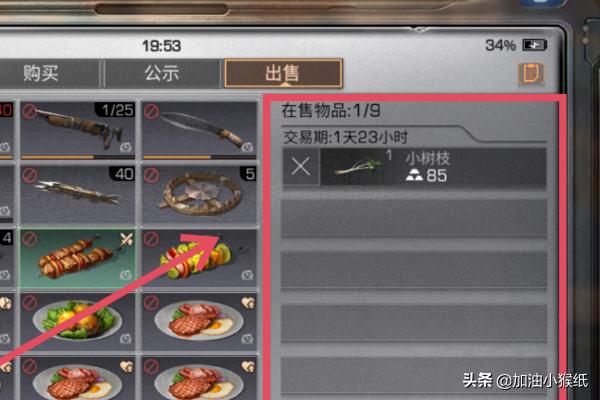Switch to the 购买 tab
Image resolution: width=600 pixels, height=400 pixels.
point(41,73)
